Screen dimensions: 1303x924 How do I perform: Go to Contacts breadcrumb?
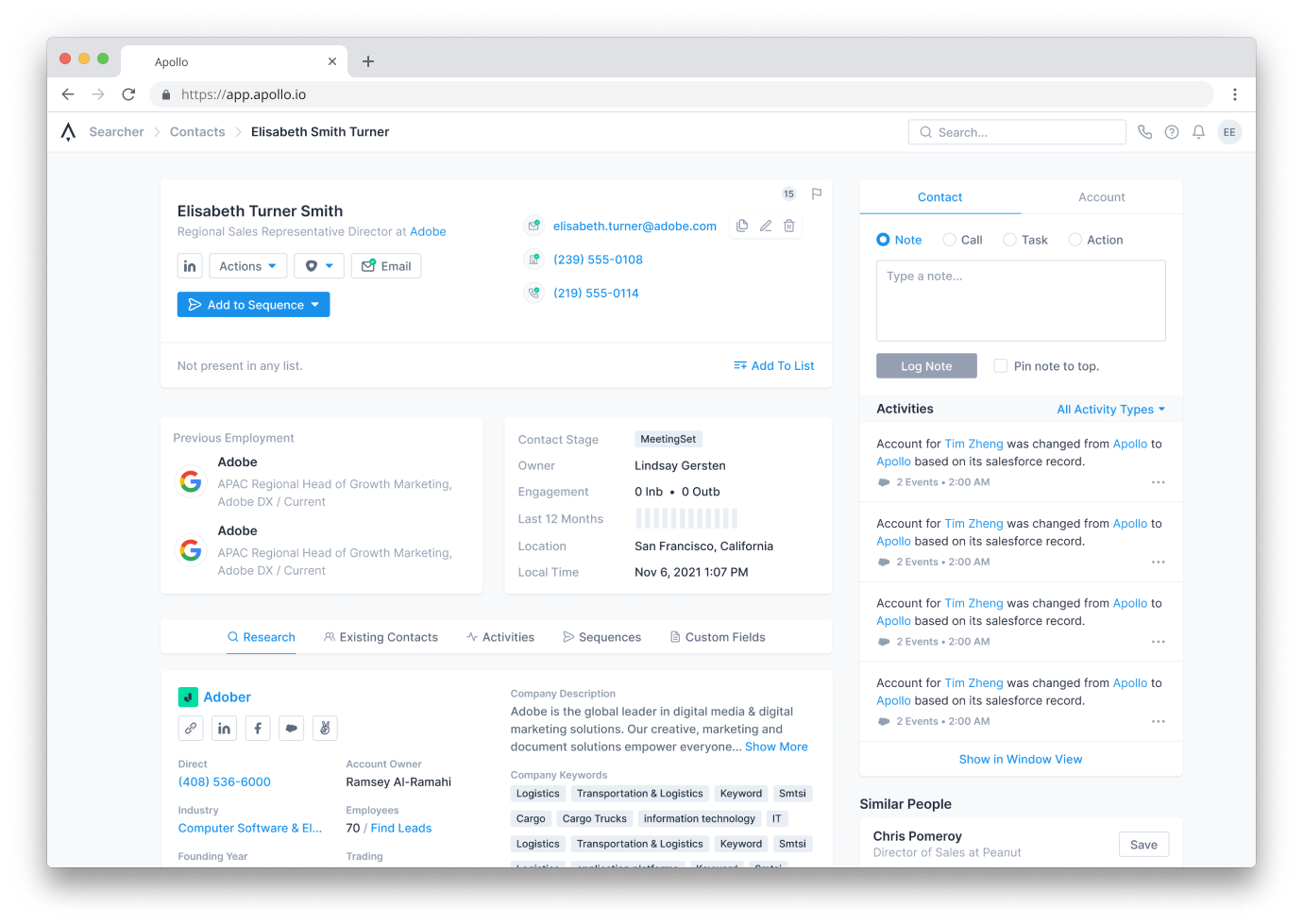pyautogui.click(x=197, y=132)
